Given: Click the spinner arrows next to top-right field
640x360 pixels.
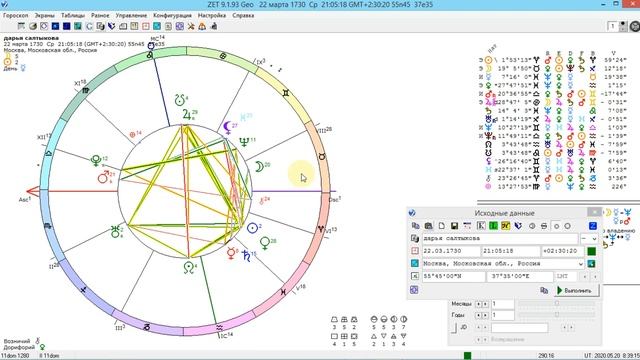Looking at the screenshot, I should click(x=623, y=26).
